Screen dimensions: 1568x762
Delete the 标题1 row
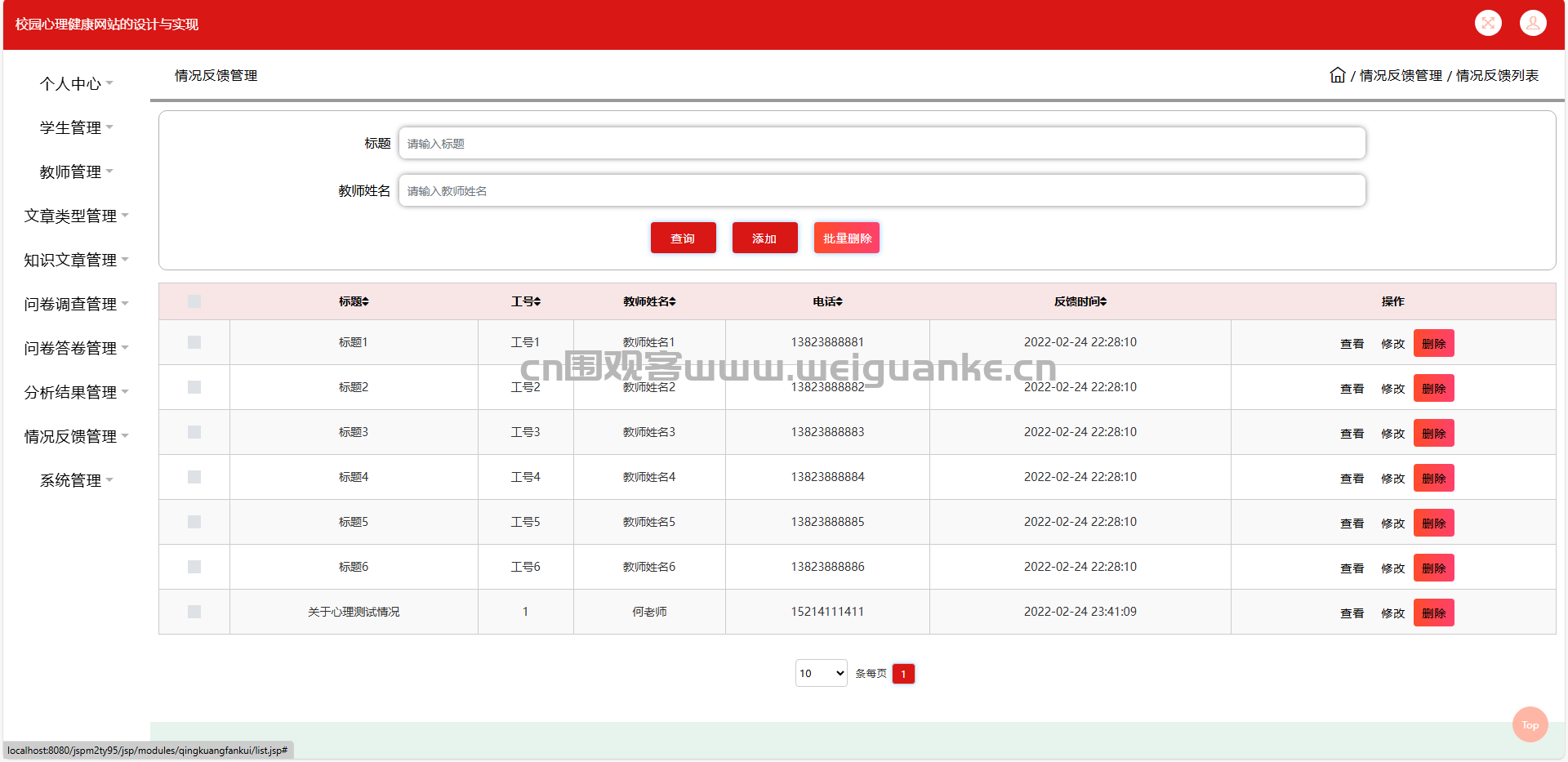1434,343
